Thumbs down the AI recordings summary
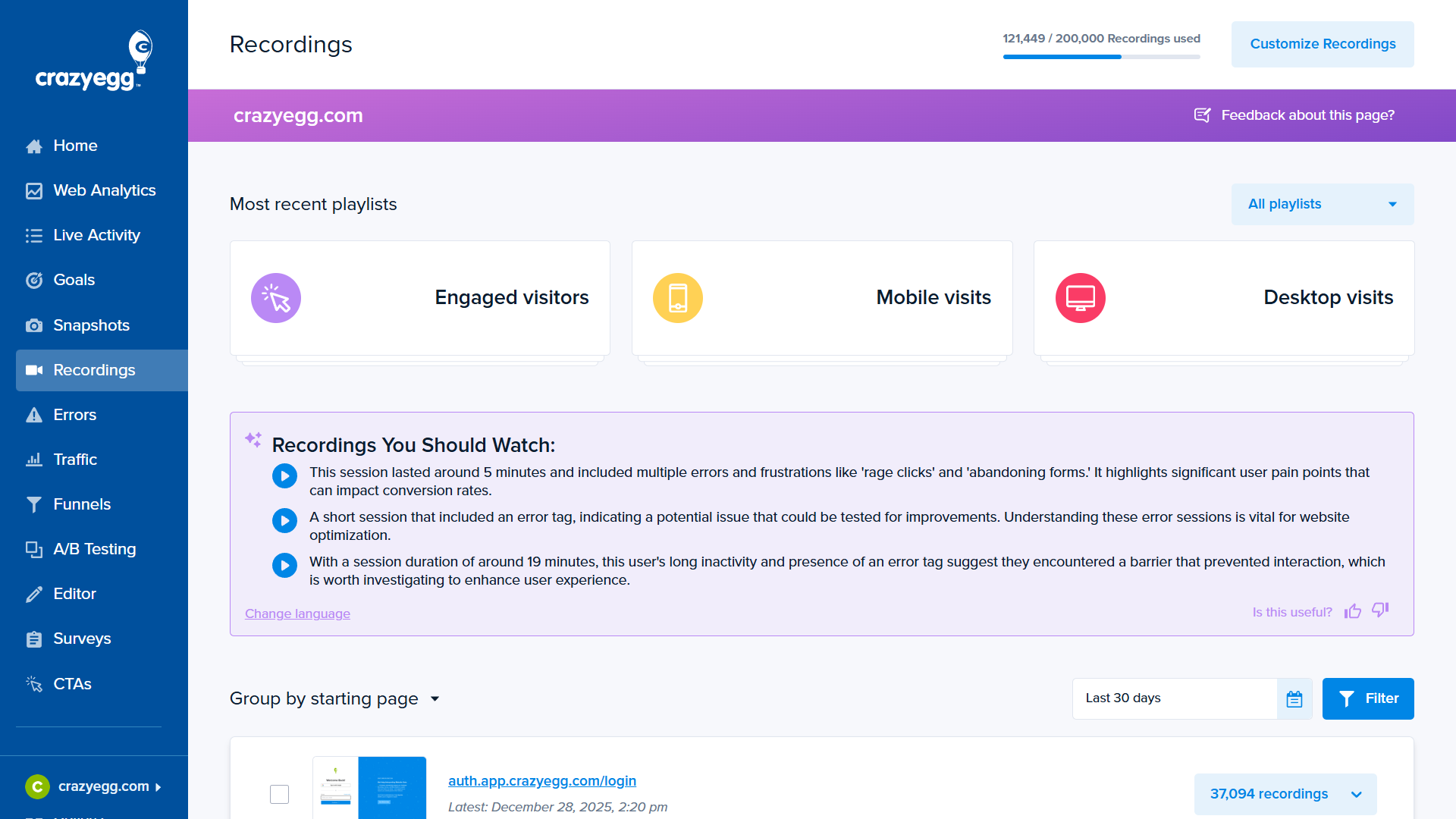 [1380, 611]
